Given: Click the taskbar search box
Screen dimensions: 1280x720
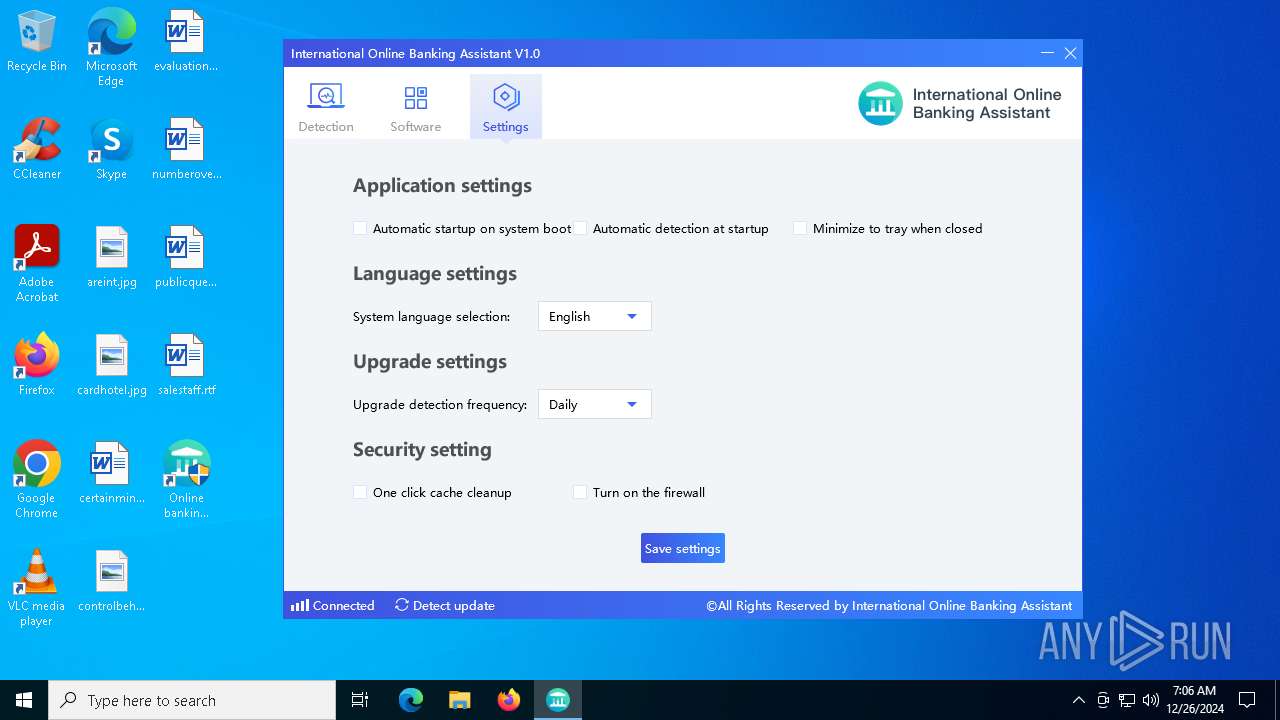Looking at the screenshot, I should tap(192, 700).
